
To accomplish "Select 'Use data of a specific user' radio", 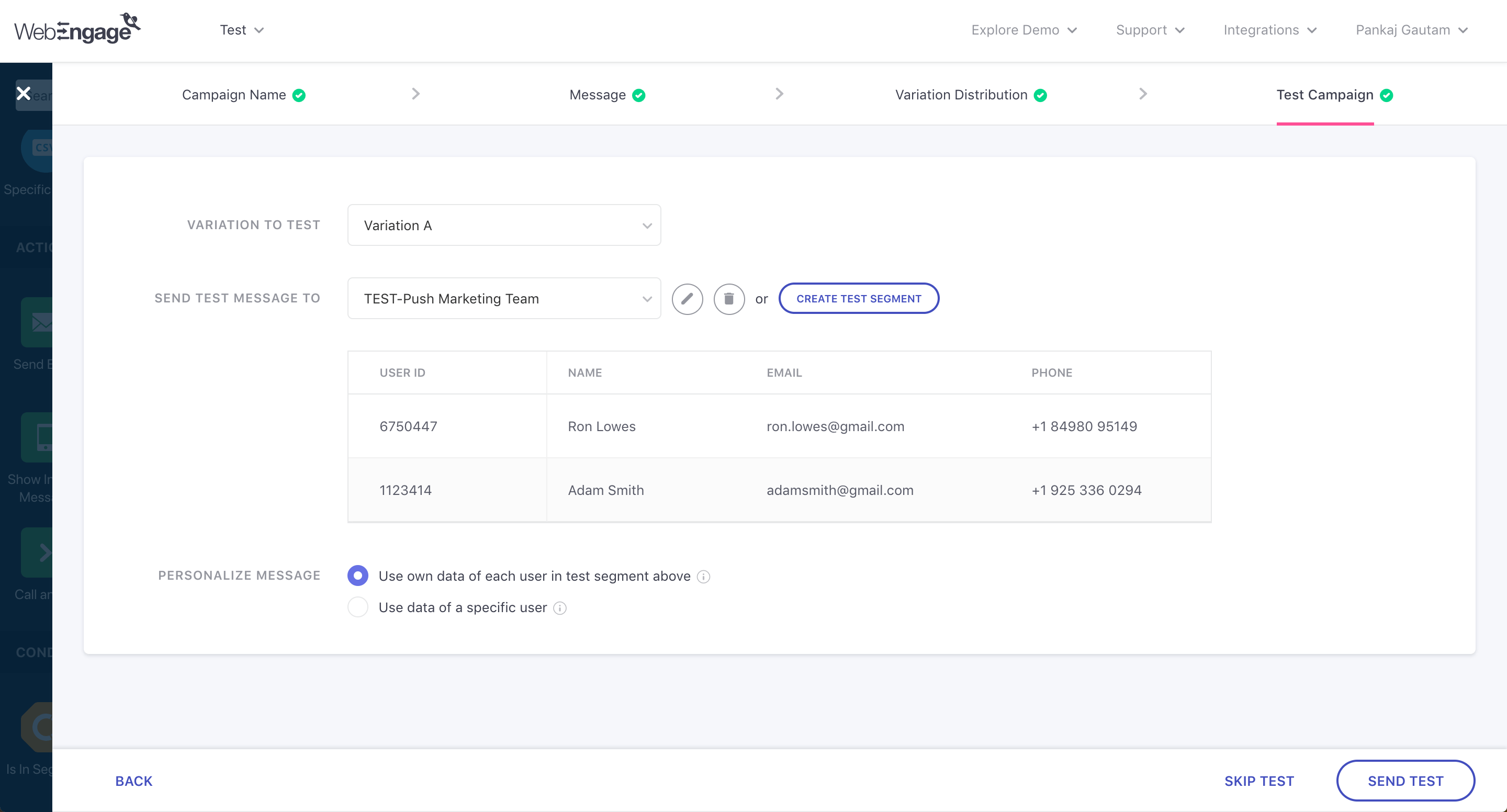I will [x=357, y=607].
